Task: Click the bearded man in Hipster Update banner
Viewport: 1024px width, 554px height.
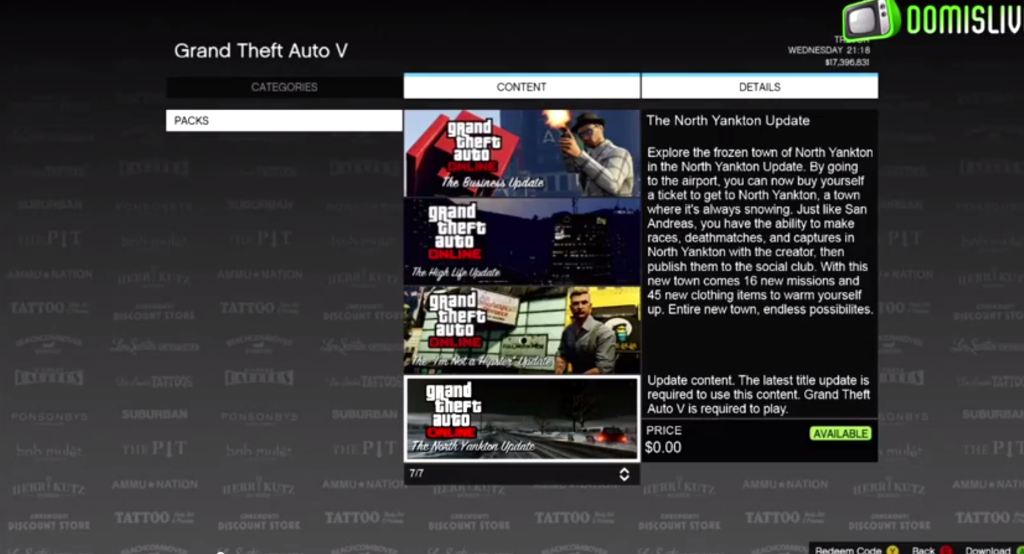Action: pos(585,332)
